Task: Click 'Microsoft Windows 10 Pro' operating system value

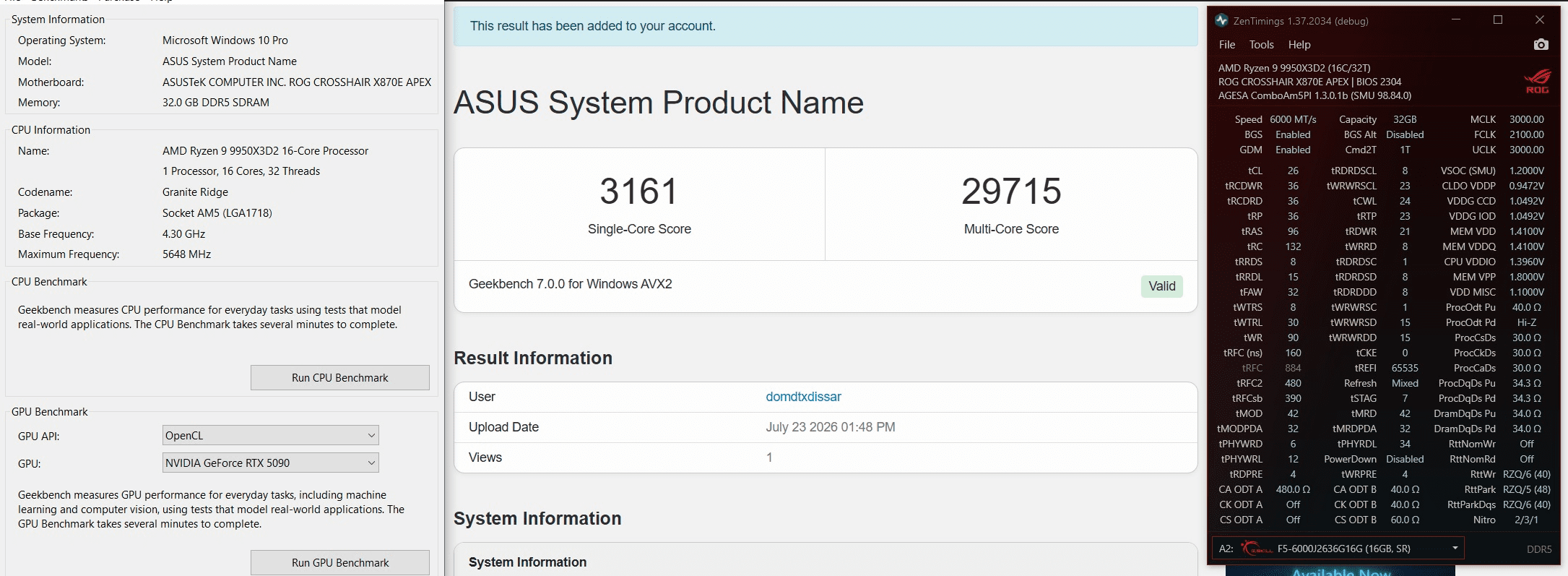Action: tap(225, 40)
